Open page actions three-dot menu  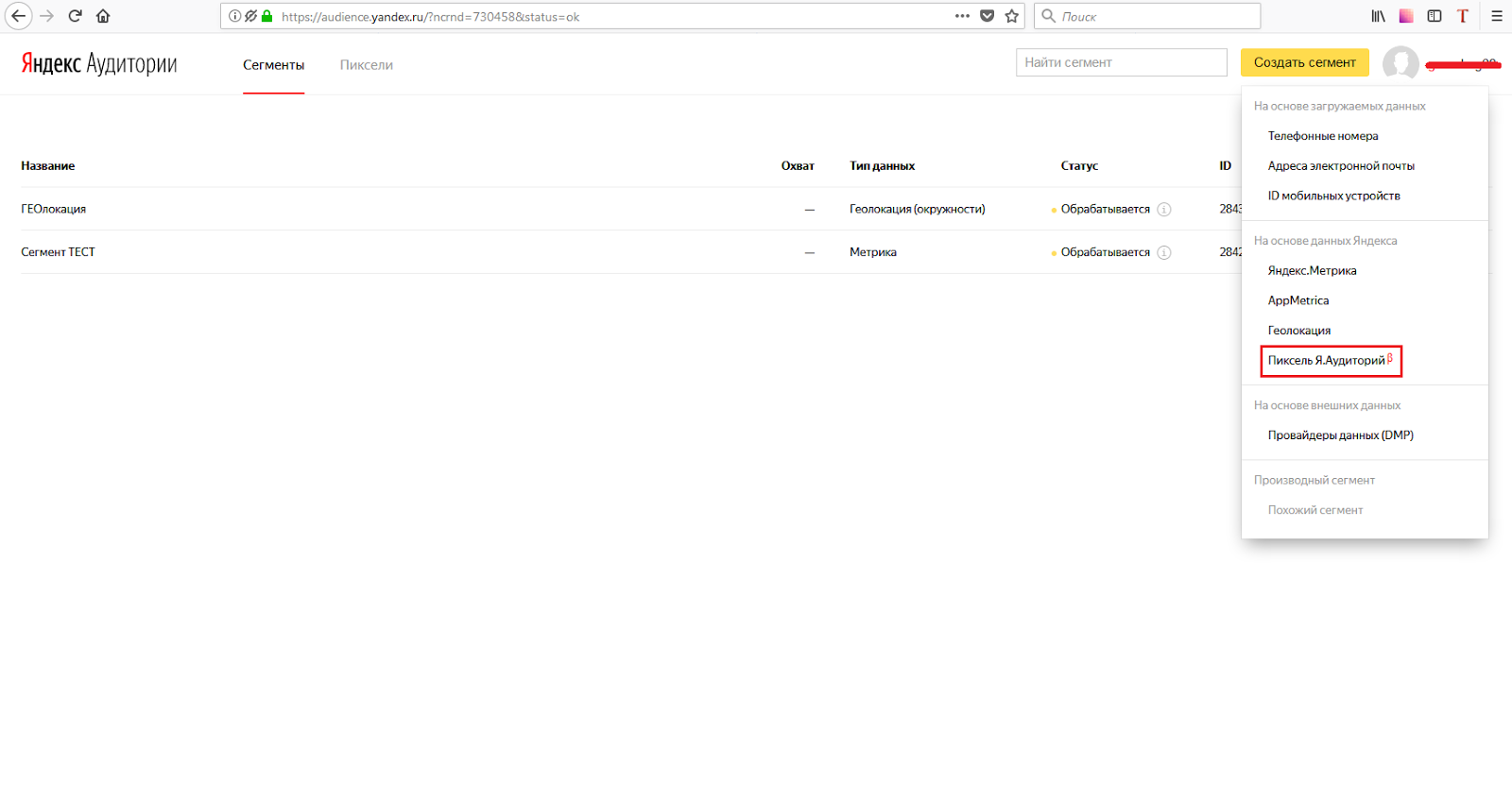tap(962, 16)
